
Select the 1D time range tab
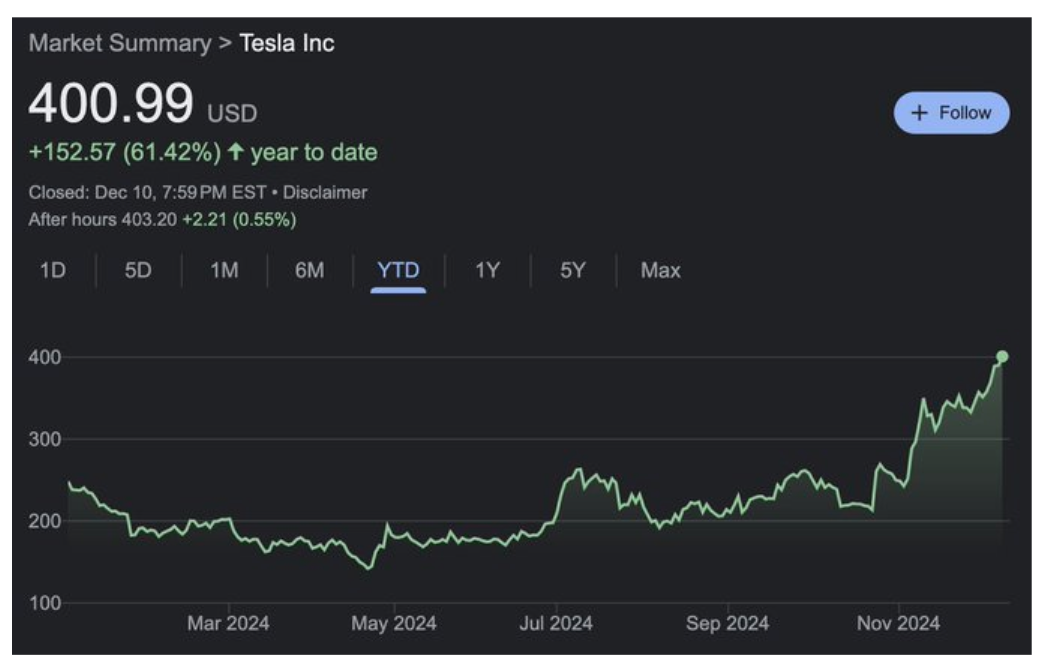pos(52,270)
